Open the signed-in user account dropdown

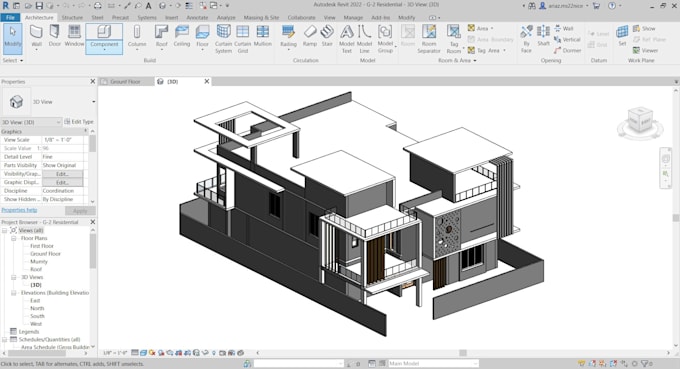tap(588, 6)
